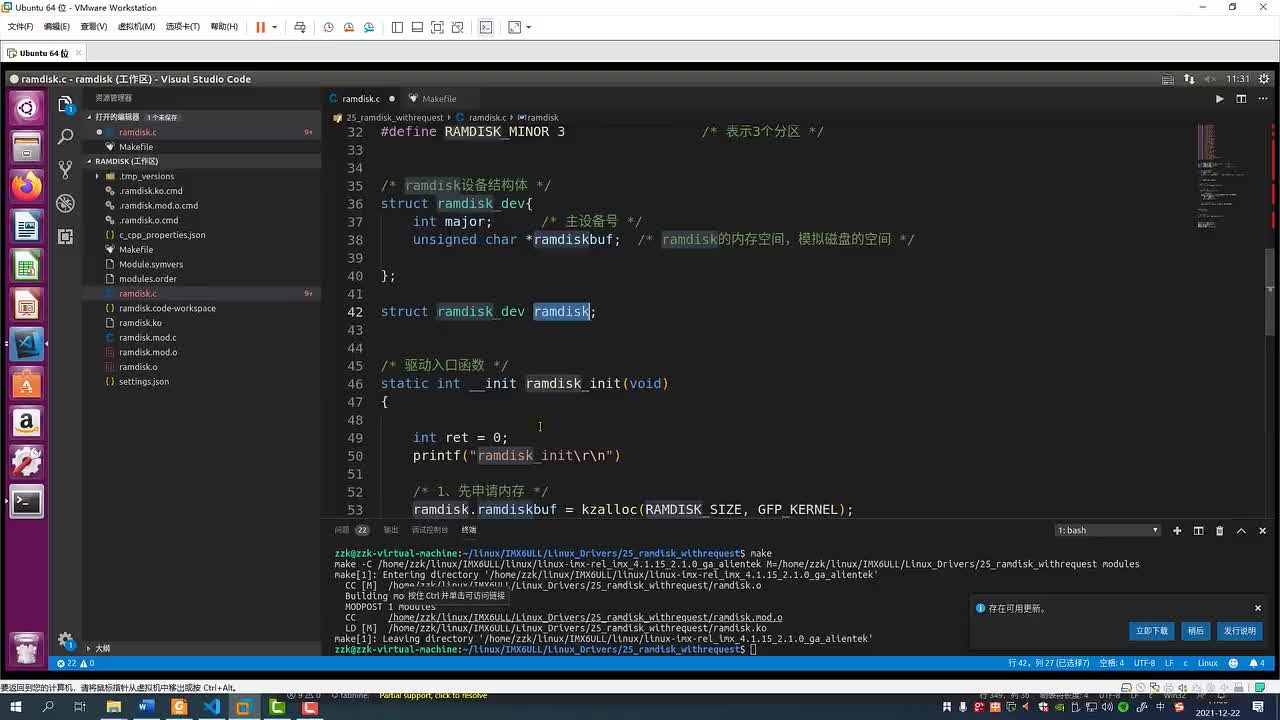Open notifications bell in status bar

[1258, 663]
